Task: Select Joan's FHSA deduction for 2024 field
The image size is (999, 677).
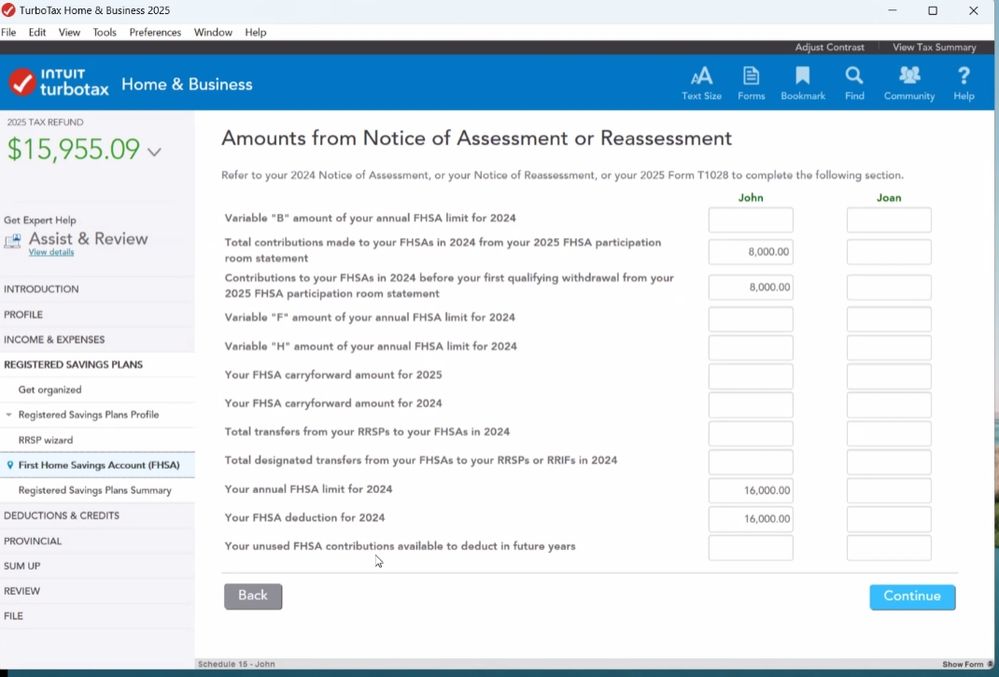Action: tap(888, 519)
